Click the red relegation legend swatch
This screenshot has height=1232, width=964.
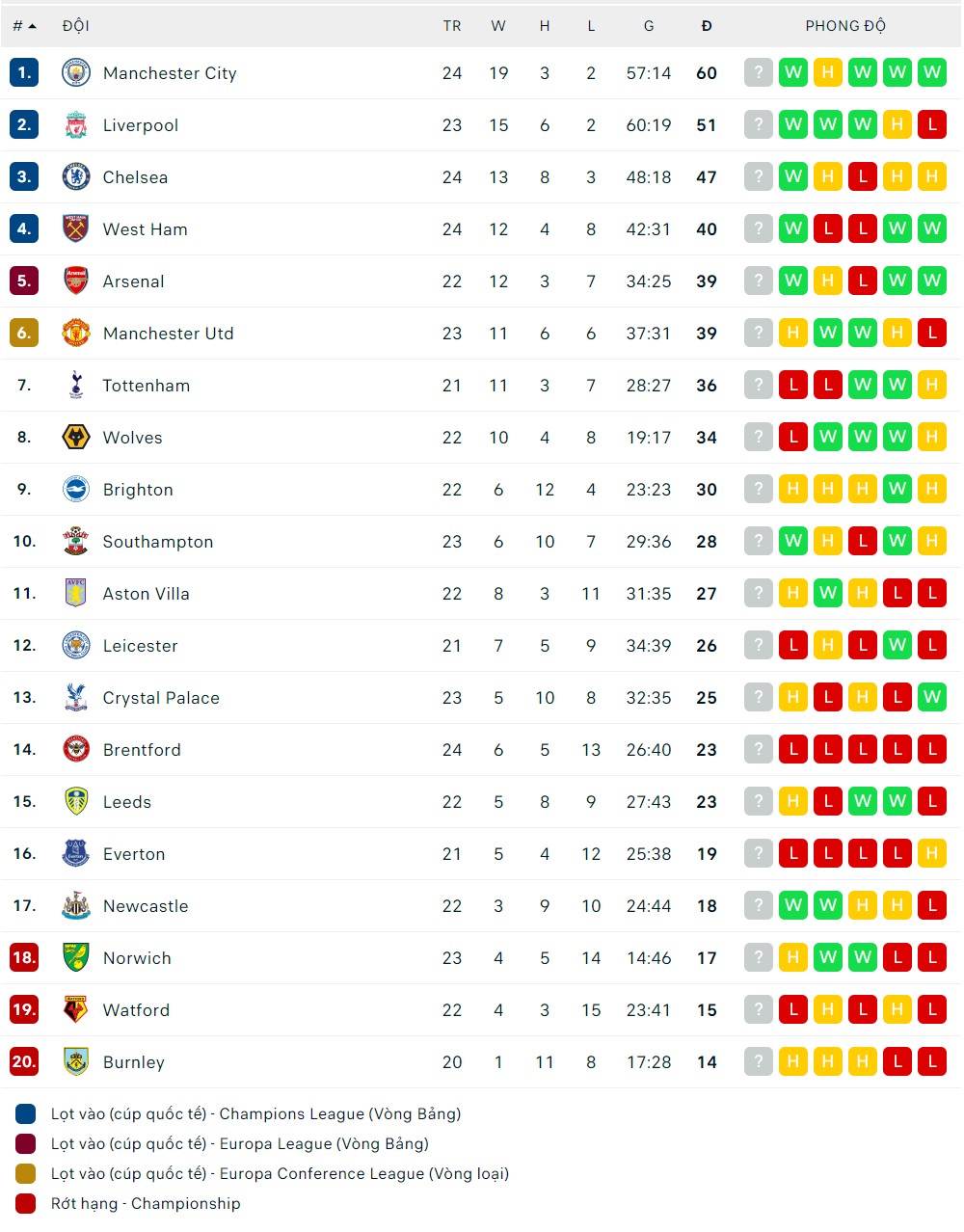tap(26, 1204)
